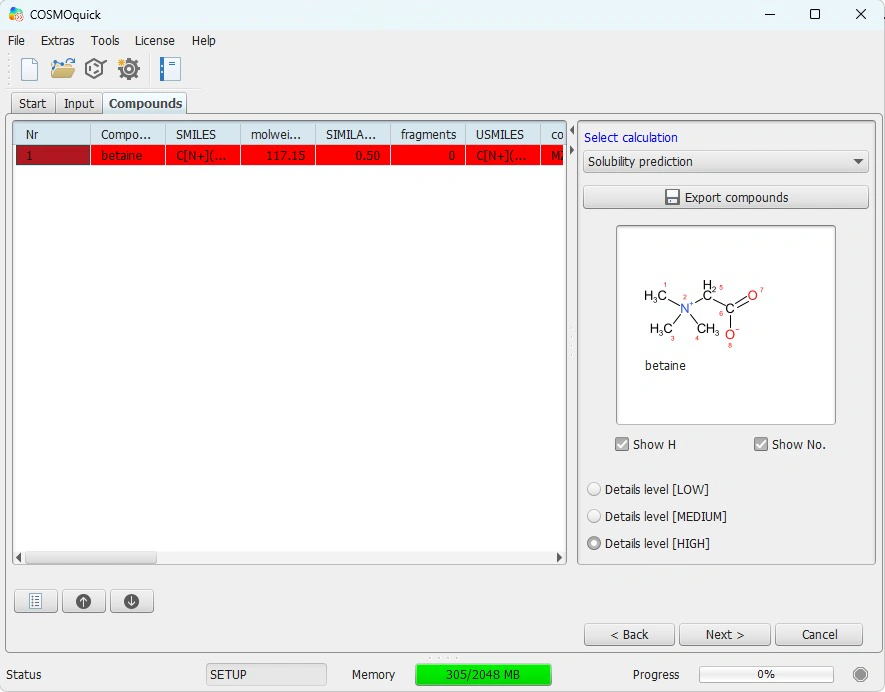Move compound down with down-arrow button
885x692 pixels.
pos(132,601)
